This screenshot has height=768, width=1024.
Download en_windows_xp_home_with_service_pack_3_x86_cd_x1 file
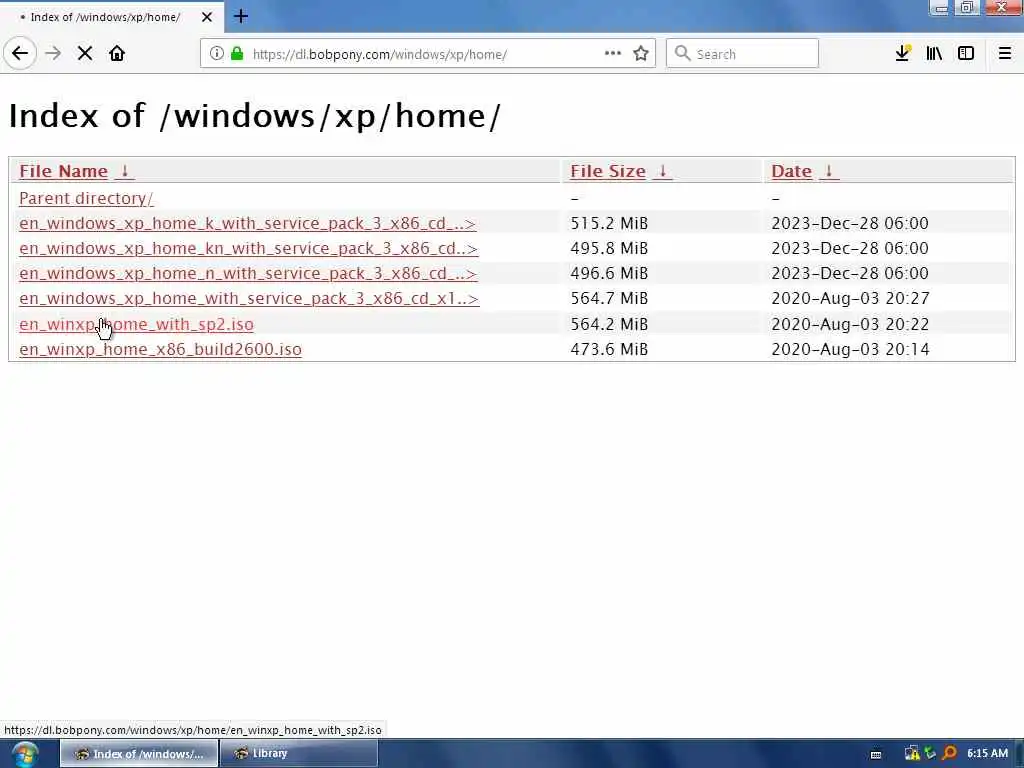249,298
